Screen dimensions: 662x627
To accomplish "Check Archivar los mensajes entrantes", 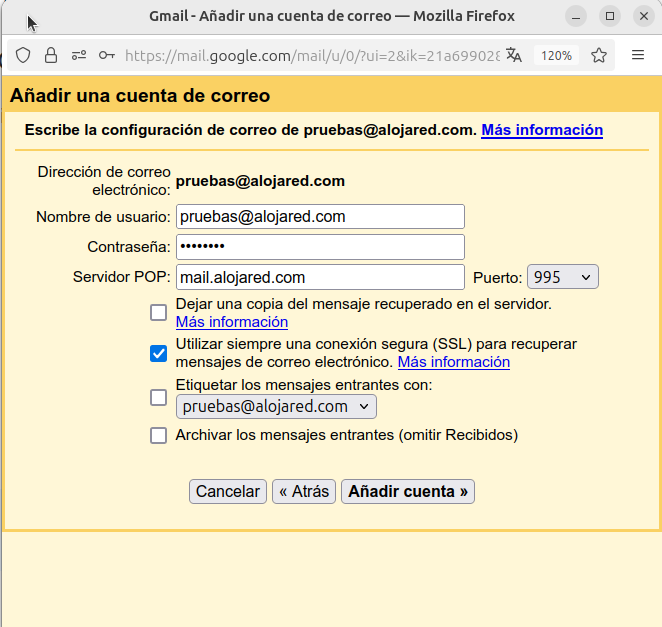I will tap(158, 435).
